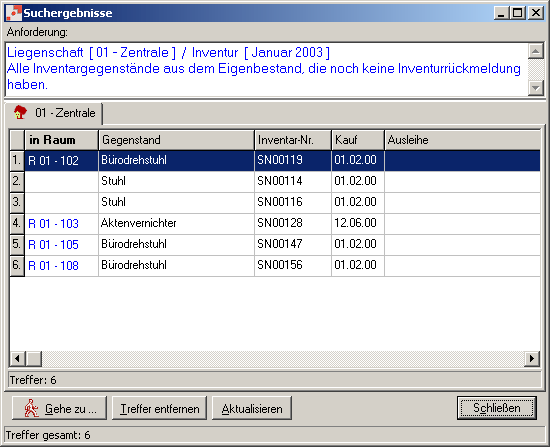
Task: Select the 01 - Zentrale tab
Action: point(53,113)
